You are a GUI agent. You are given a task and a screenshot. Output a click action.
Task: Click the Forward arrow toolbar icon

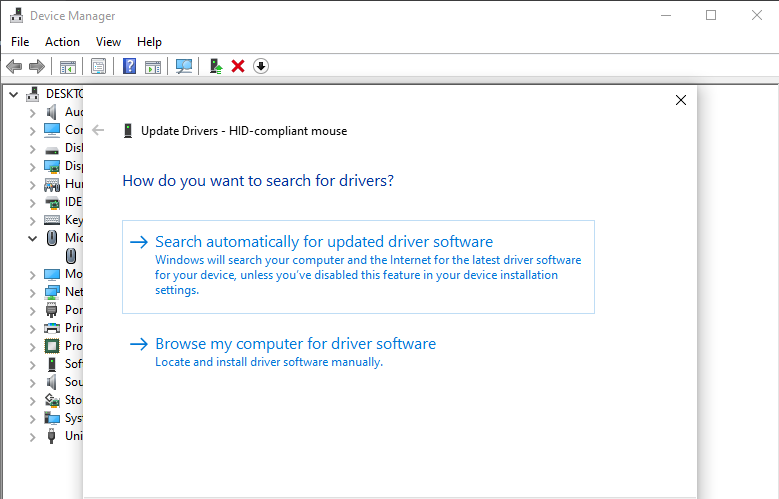coord(37,66)
